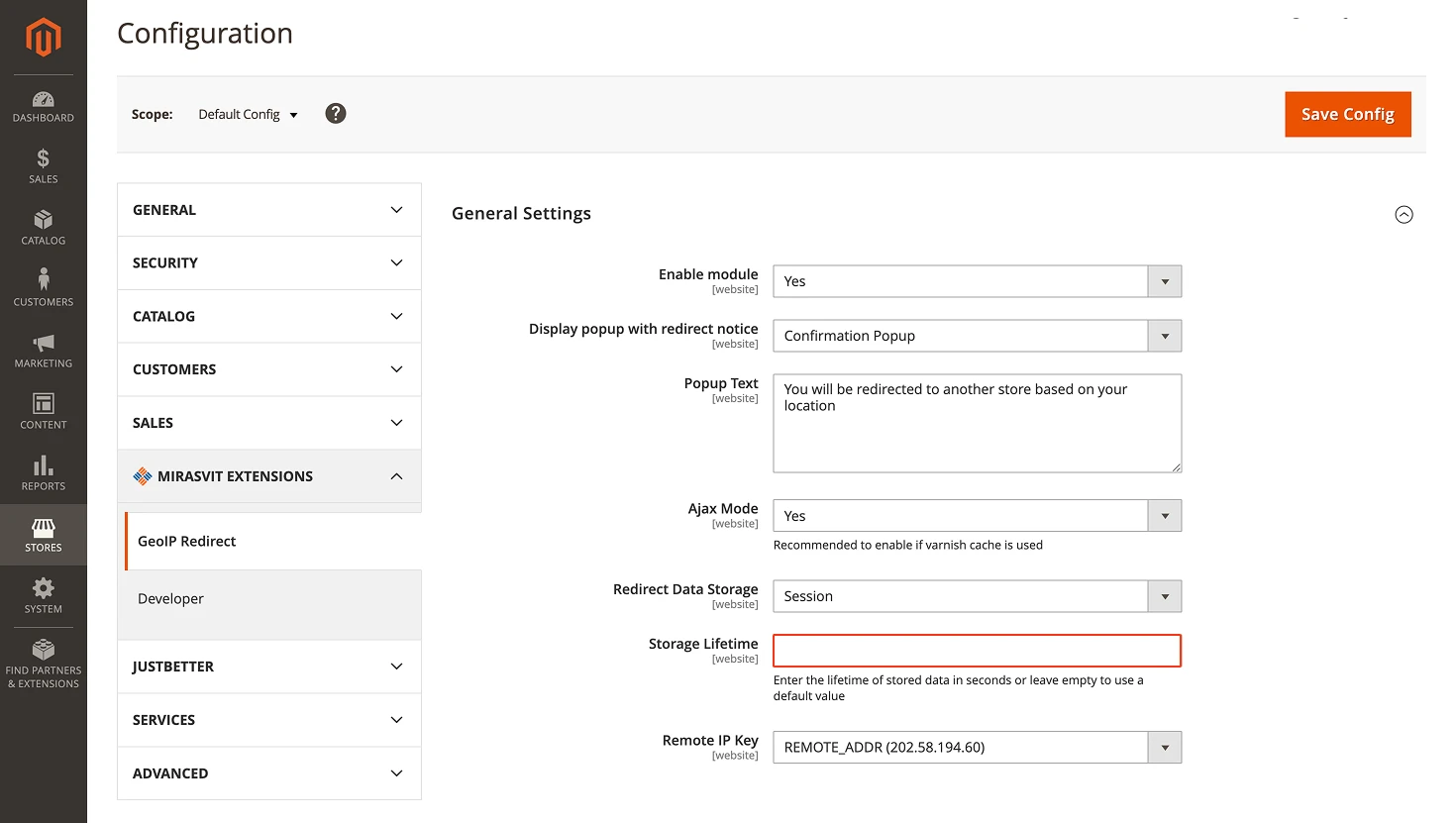Open the Dashboard from the sidebar

click(43, 106)
